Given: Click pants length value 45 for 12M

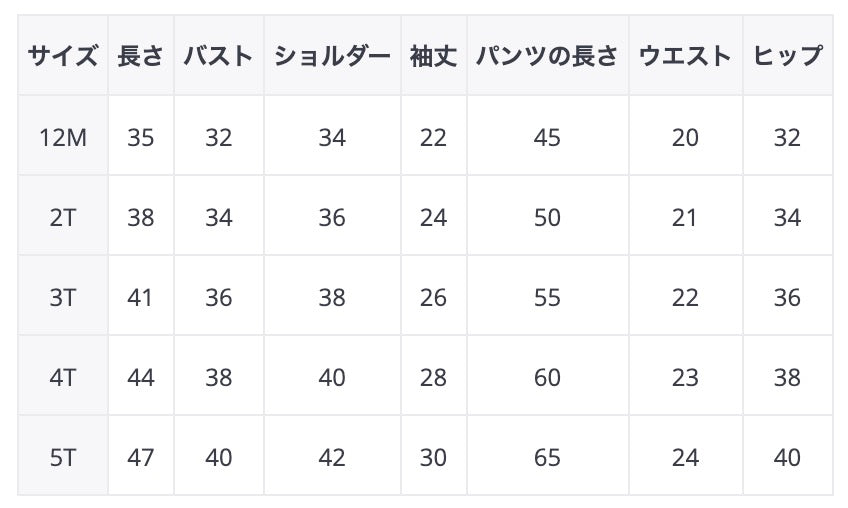Looking at the screenshot, I should pos(547,137).
